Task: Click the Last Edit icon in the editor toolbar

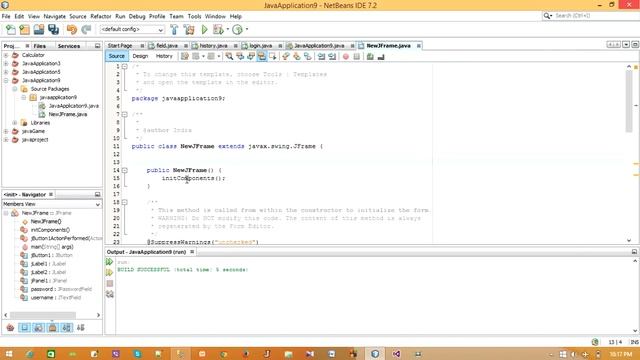Action: [185, 56]
